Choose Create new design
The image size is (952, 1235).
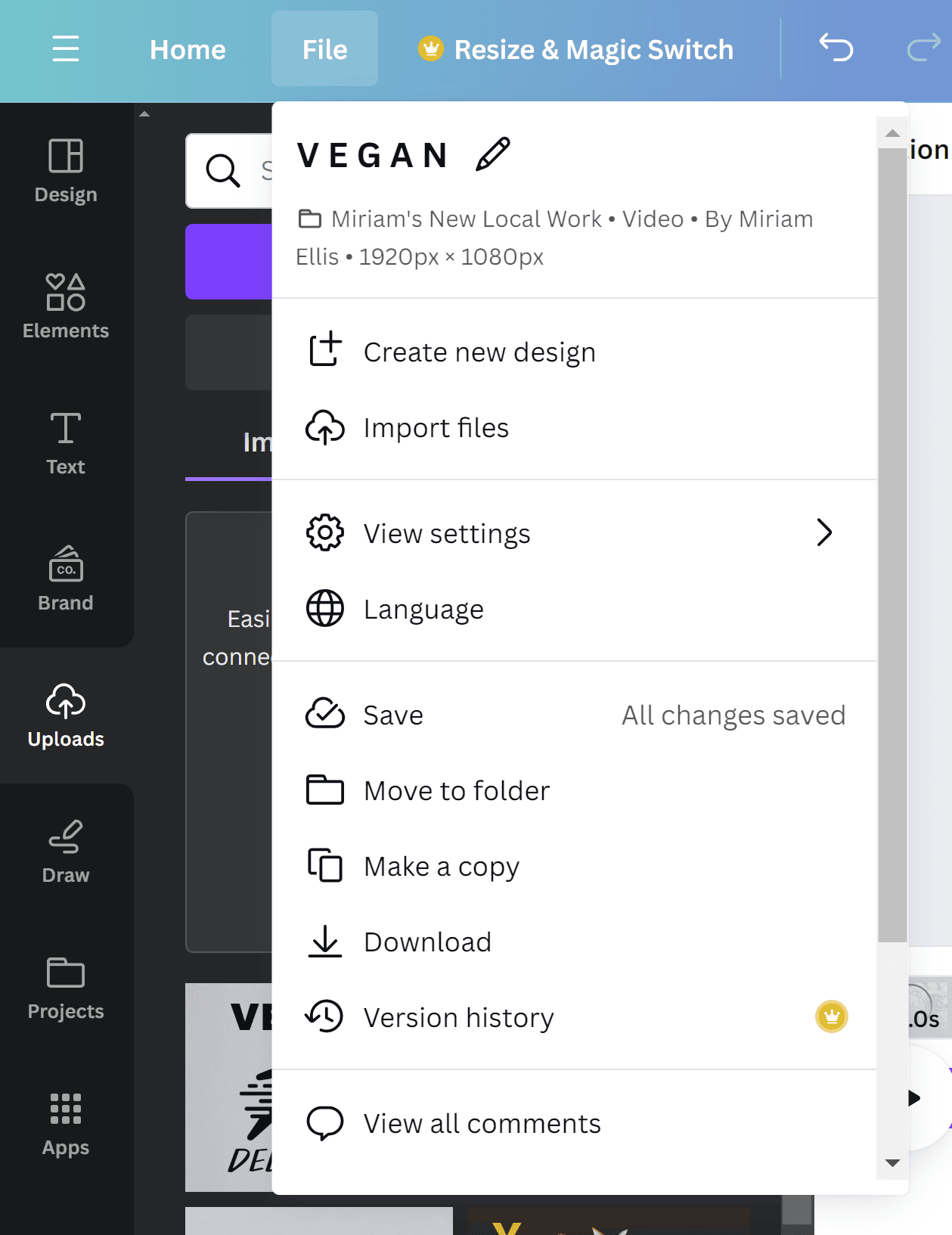pyautogui.click(x=479, y=352)
